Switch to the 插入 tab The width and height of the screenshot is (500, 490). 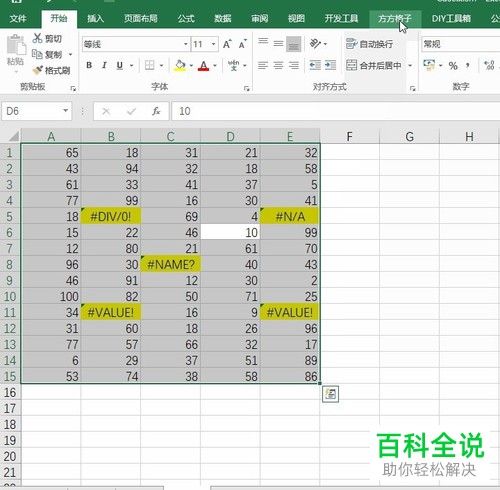(95, 18)
